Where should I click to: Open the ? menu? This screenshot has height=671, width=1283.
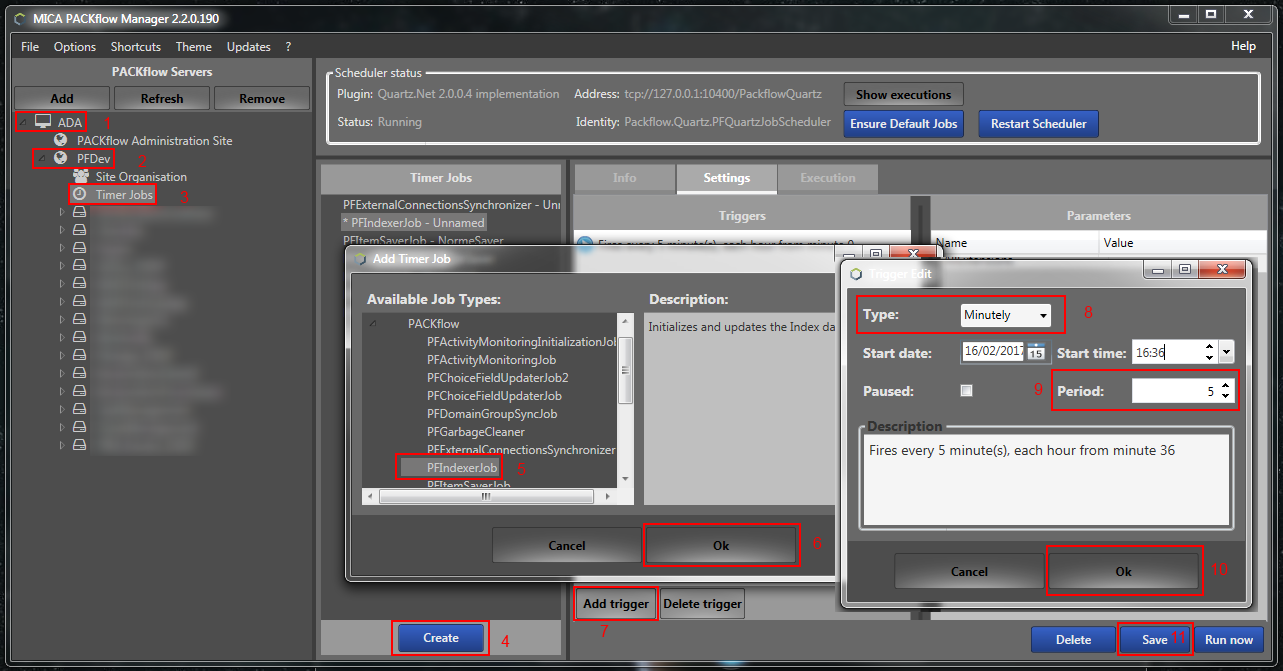[x=288, y=47]
